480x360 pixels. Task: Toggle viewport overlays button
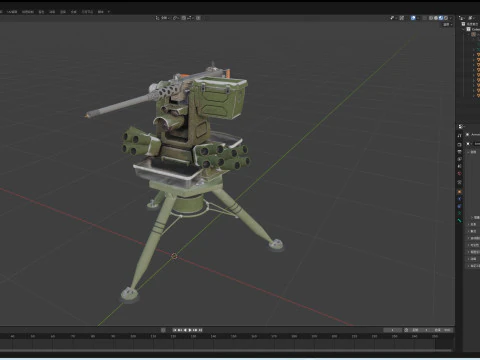click(x=413, y=18)
